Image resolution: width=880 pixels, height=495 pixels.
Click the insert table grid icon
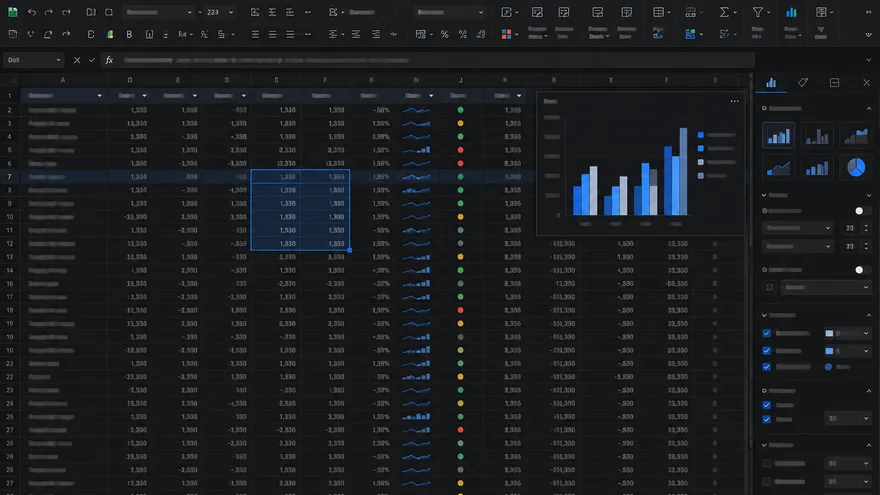pos(658,12)
